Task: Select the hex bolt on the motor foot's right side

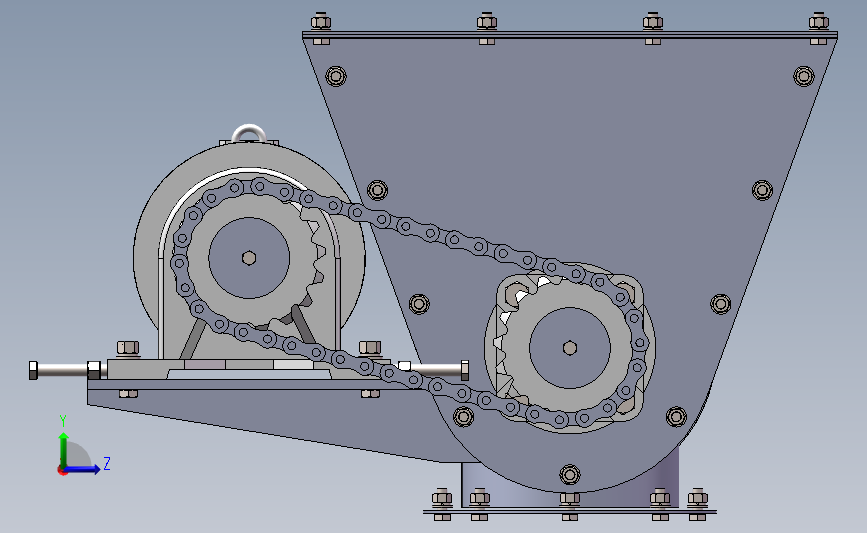Action: (x=370, y=348)
